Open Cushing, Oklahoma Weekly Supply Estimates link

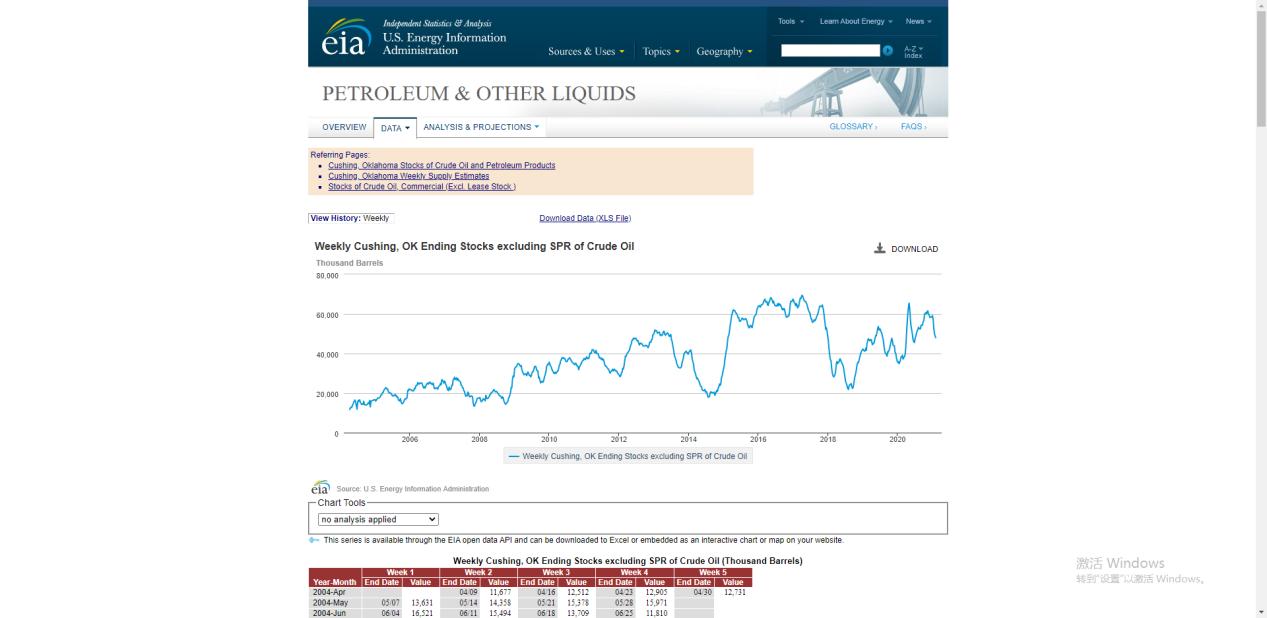[x=408, y=176]
